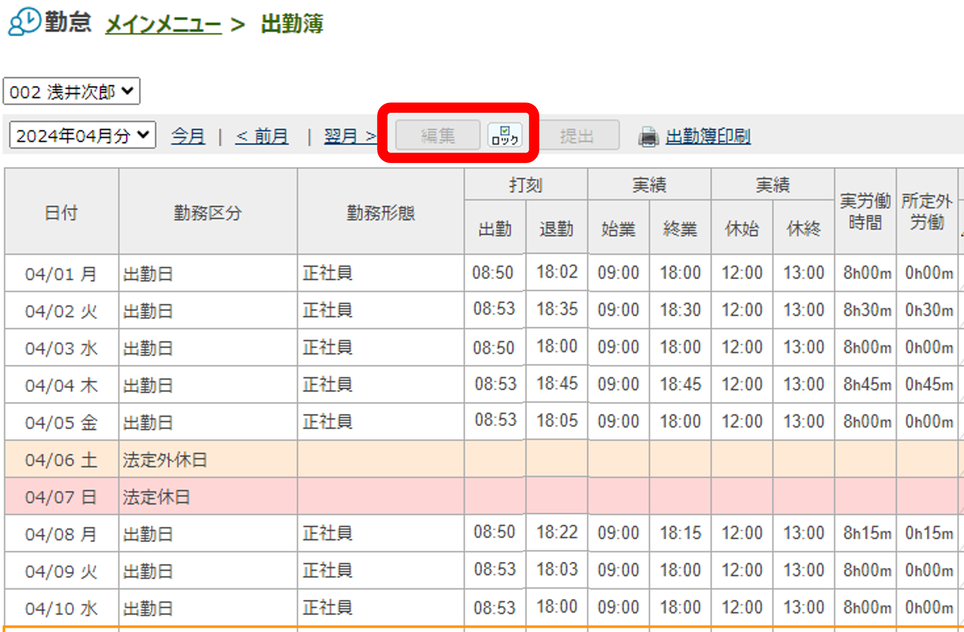Viewport: 964px width, 632px height.
Task: Click the 今月 link
Action: pos(188,136)
